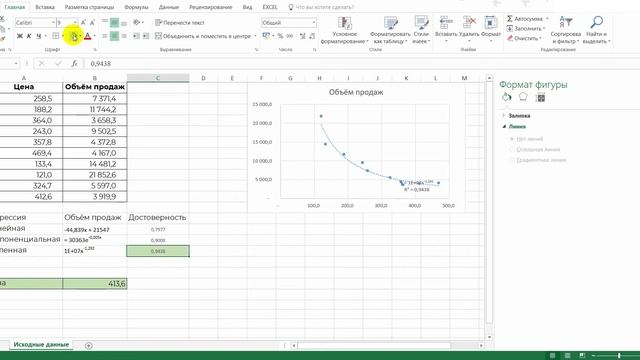Screen dimensions: 640x360
Task: Open the font size dropdown
Action: click(x=75, y=23)
